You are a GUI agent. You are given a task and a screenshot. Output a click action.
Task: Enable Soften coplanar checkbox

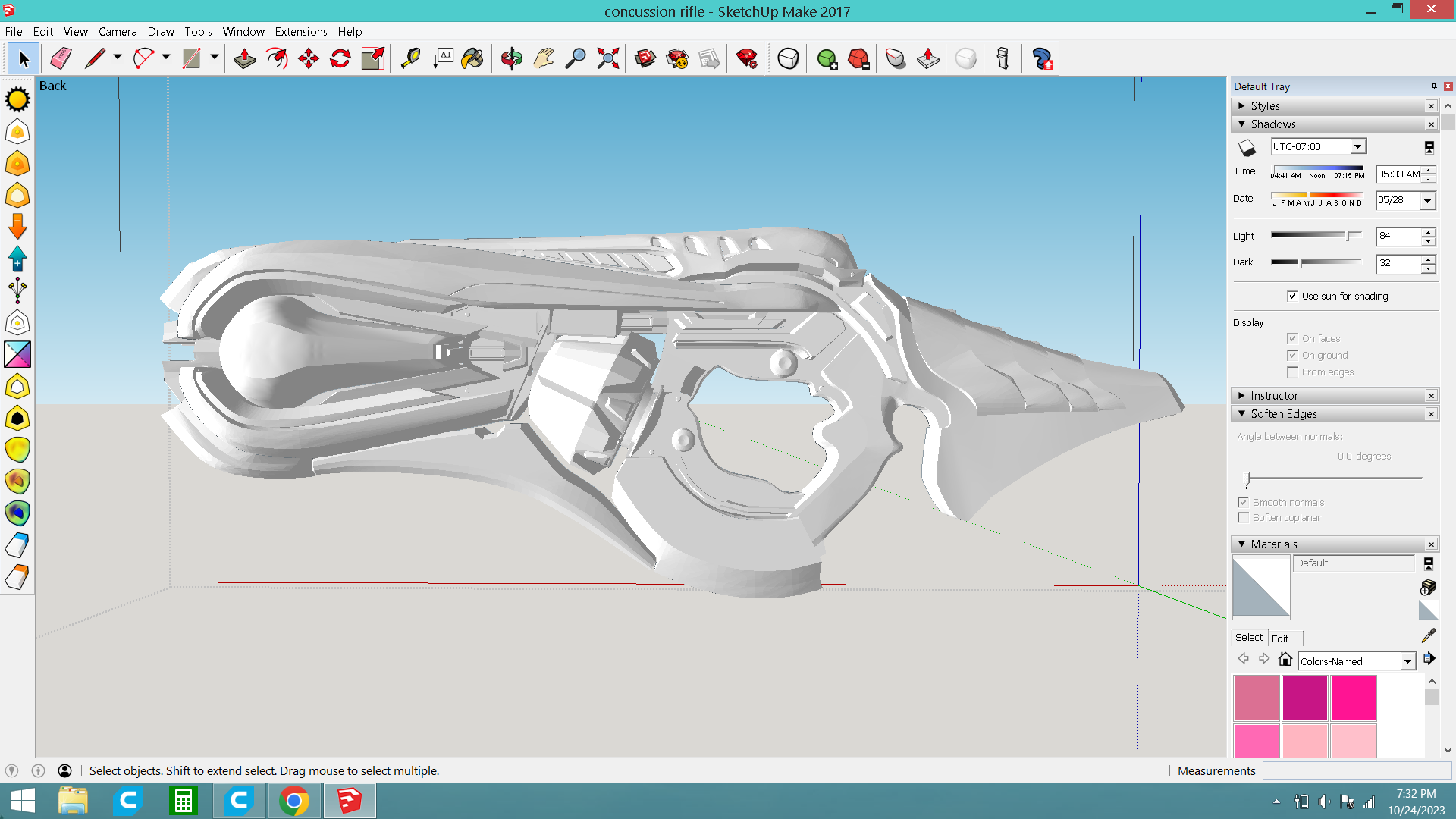pos(1243,517)
